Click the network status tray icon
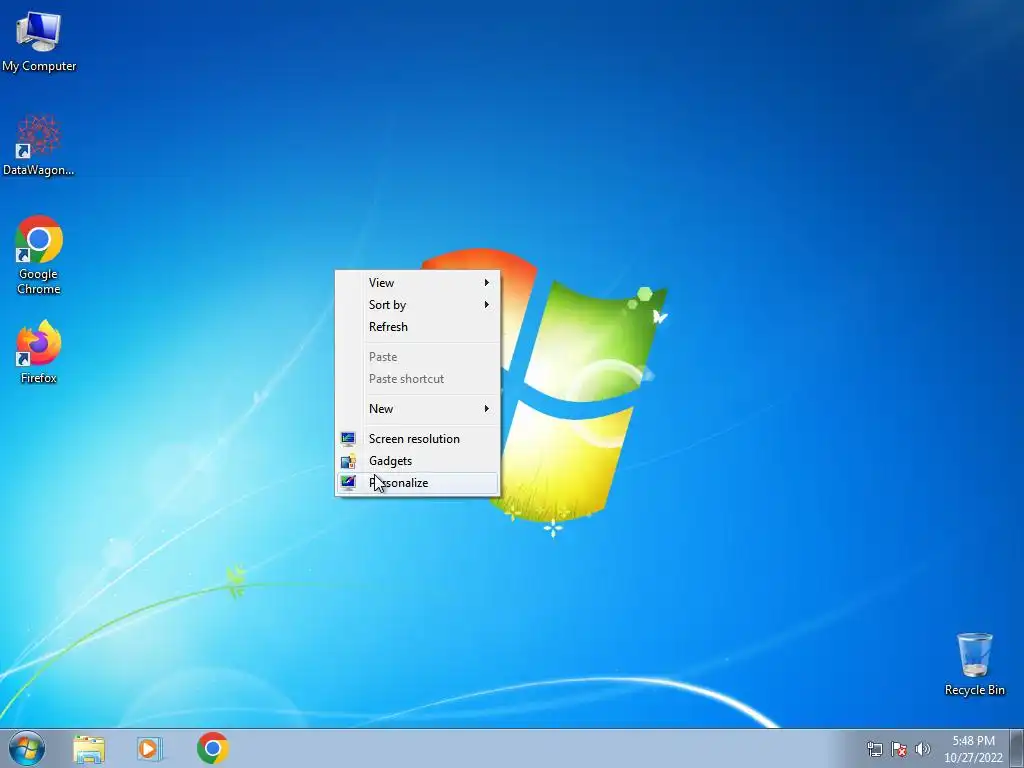Screen dimensions: 1024x768 tap(874, 749)
